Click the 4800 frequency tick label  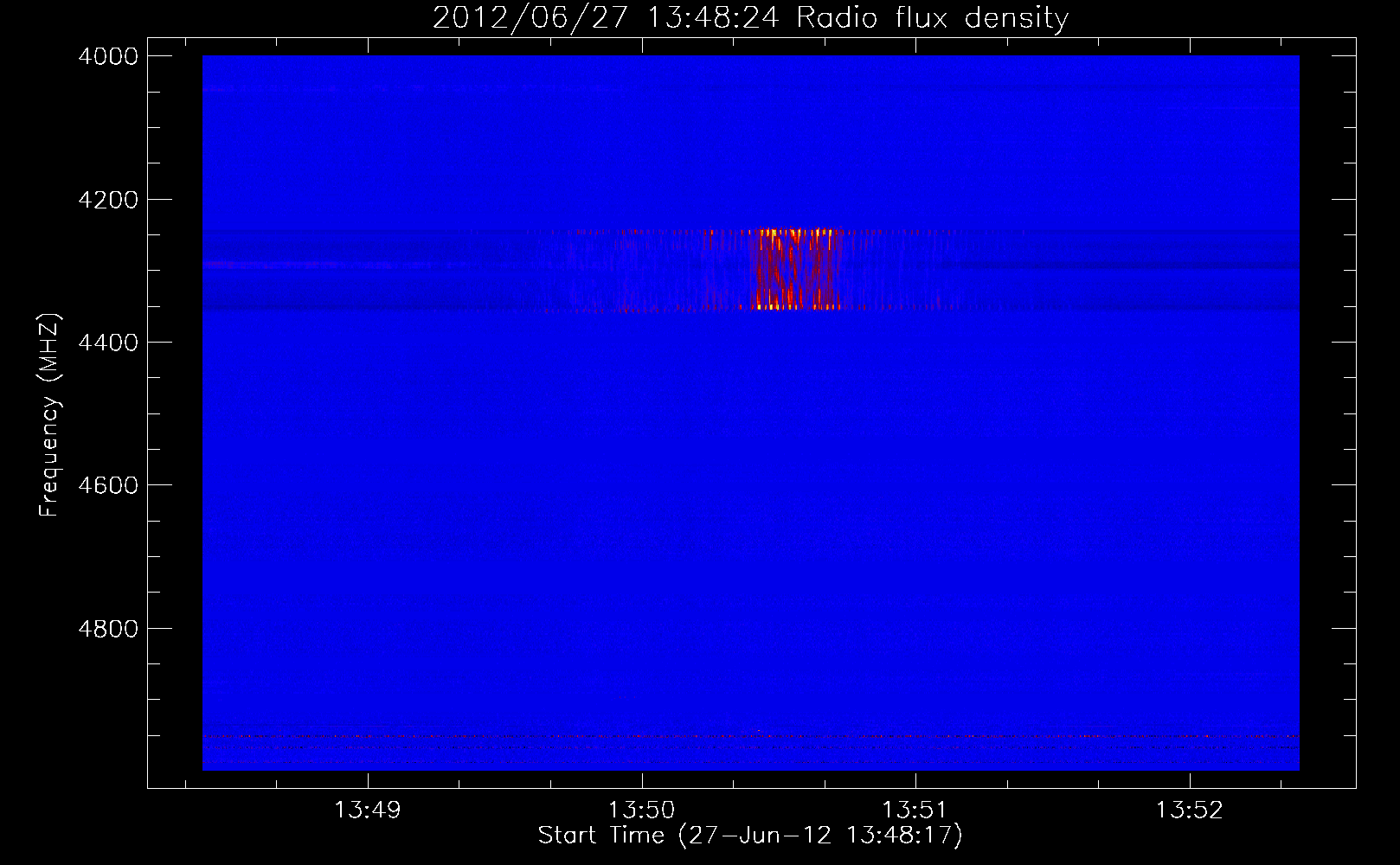[108, 628]
